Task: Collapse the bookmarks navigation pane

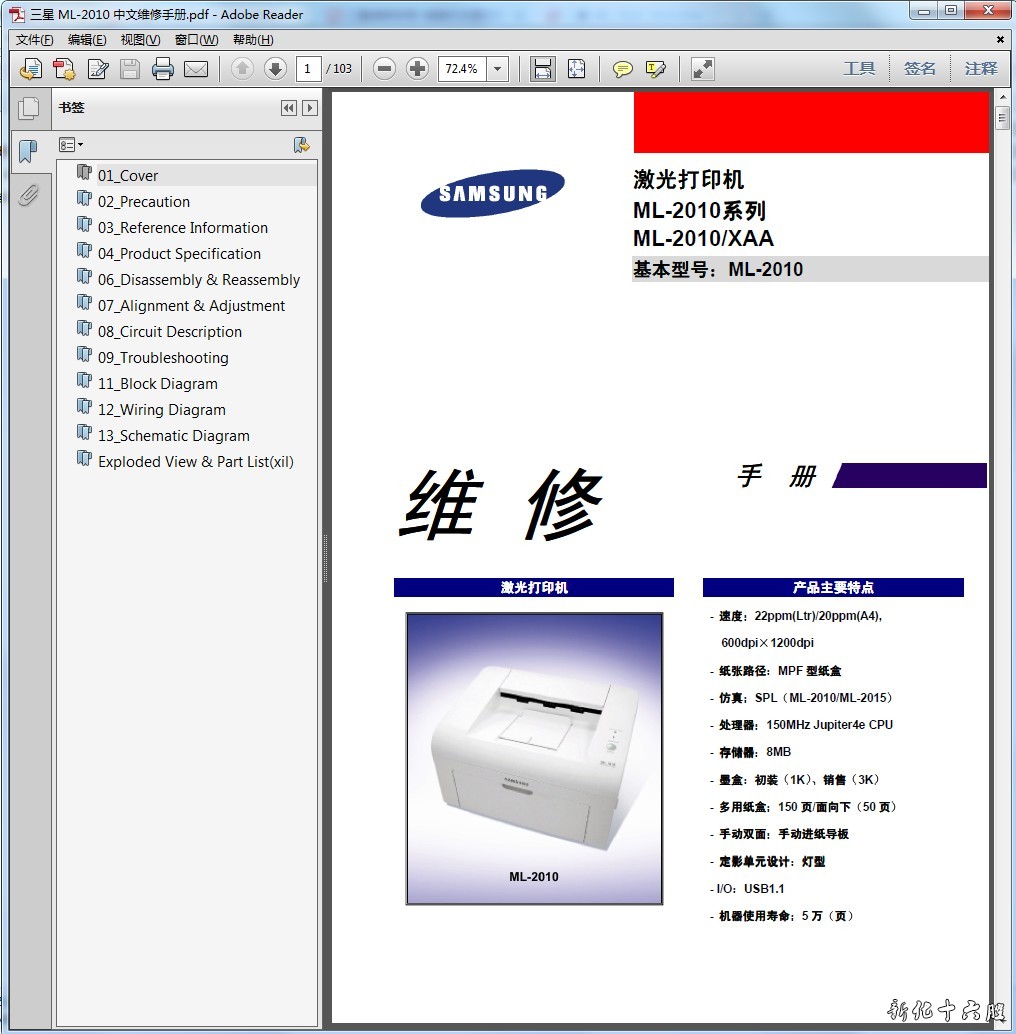Action: coord(289,108)
